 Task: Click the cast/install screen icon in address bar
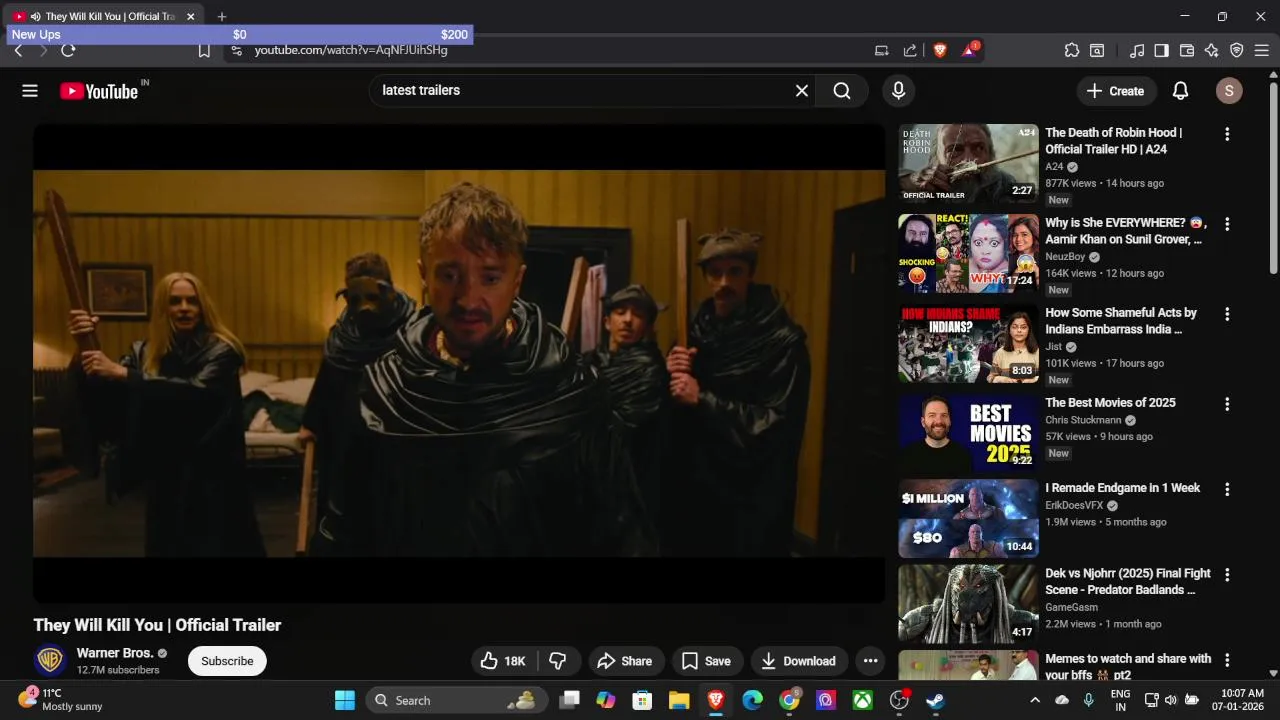[x=881, y=50]
